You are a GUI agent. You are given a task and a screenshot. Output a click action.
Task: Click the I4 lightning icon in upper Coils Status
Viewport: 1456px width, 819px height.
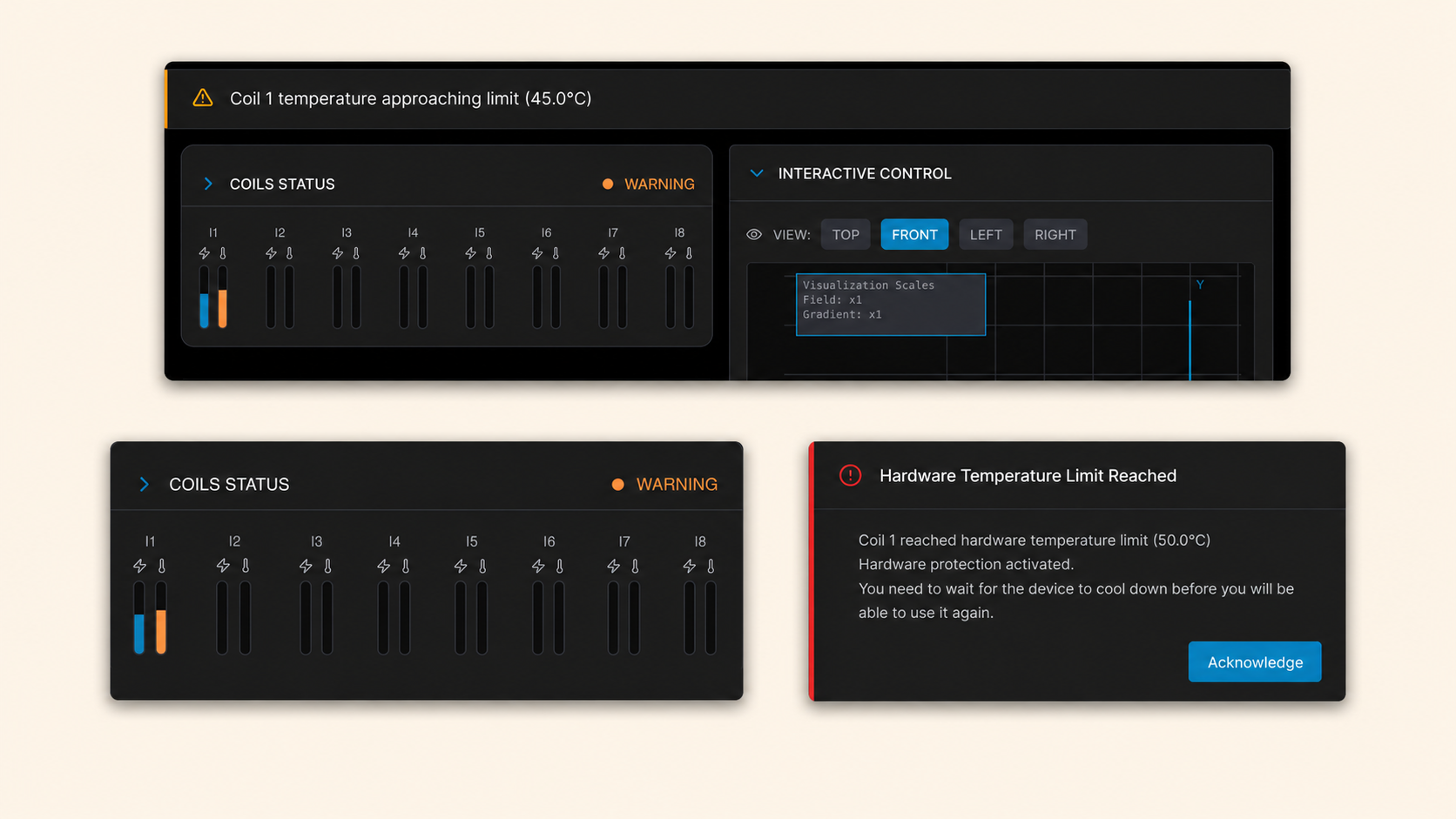point(404,253)
